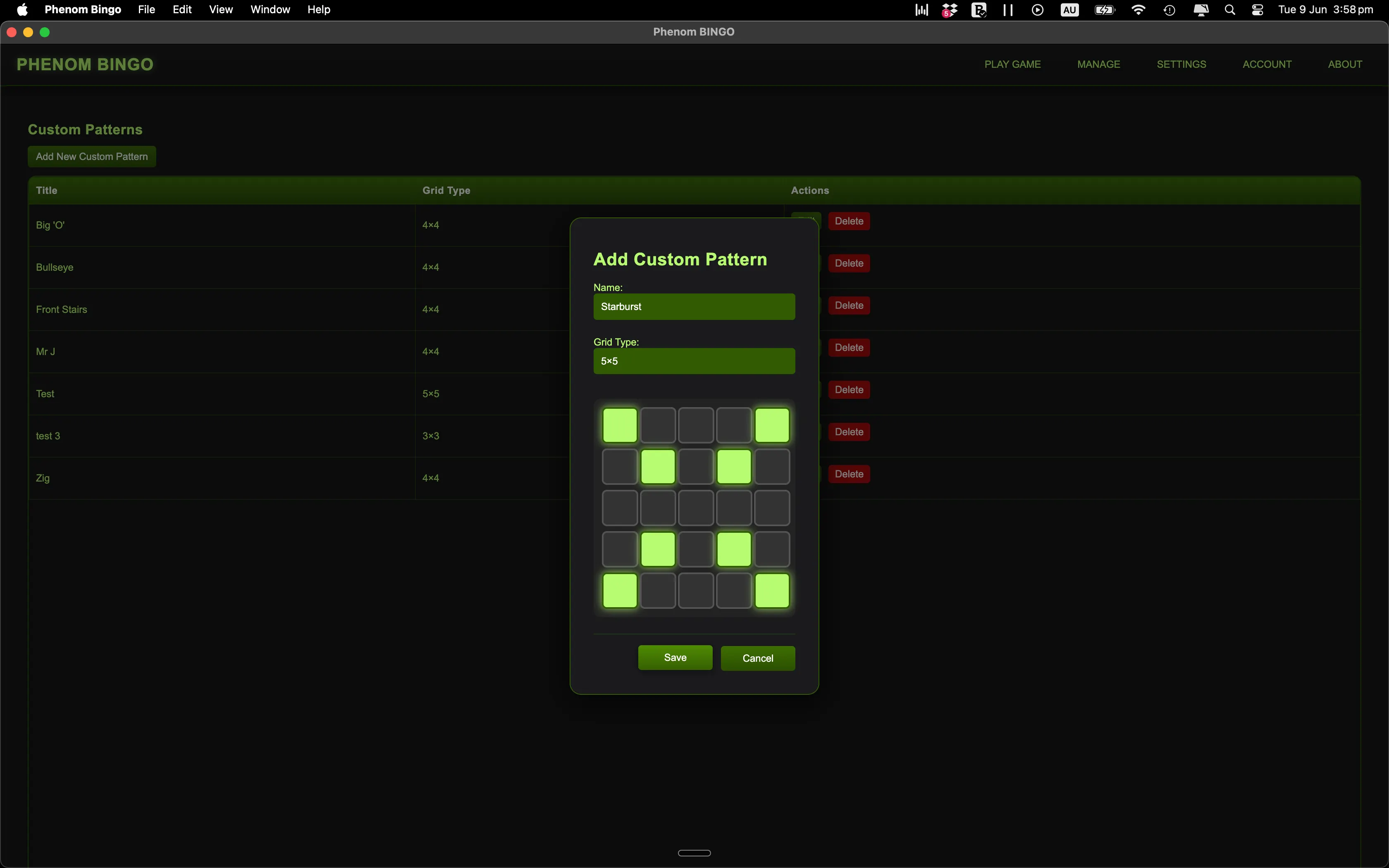Toggle bottom row middle unlit cell
The width and height of the screenshot is (1389, 868).
point(696,591)
